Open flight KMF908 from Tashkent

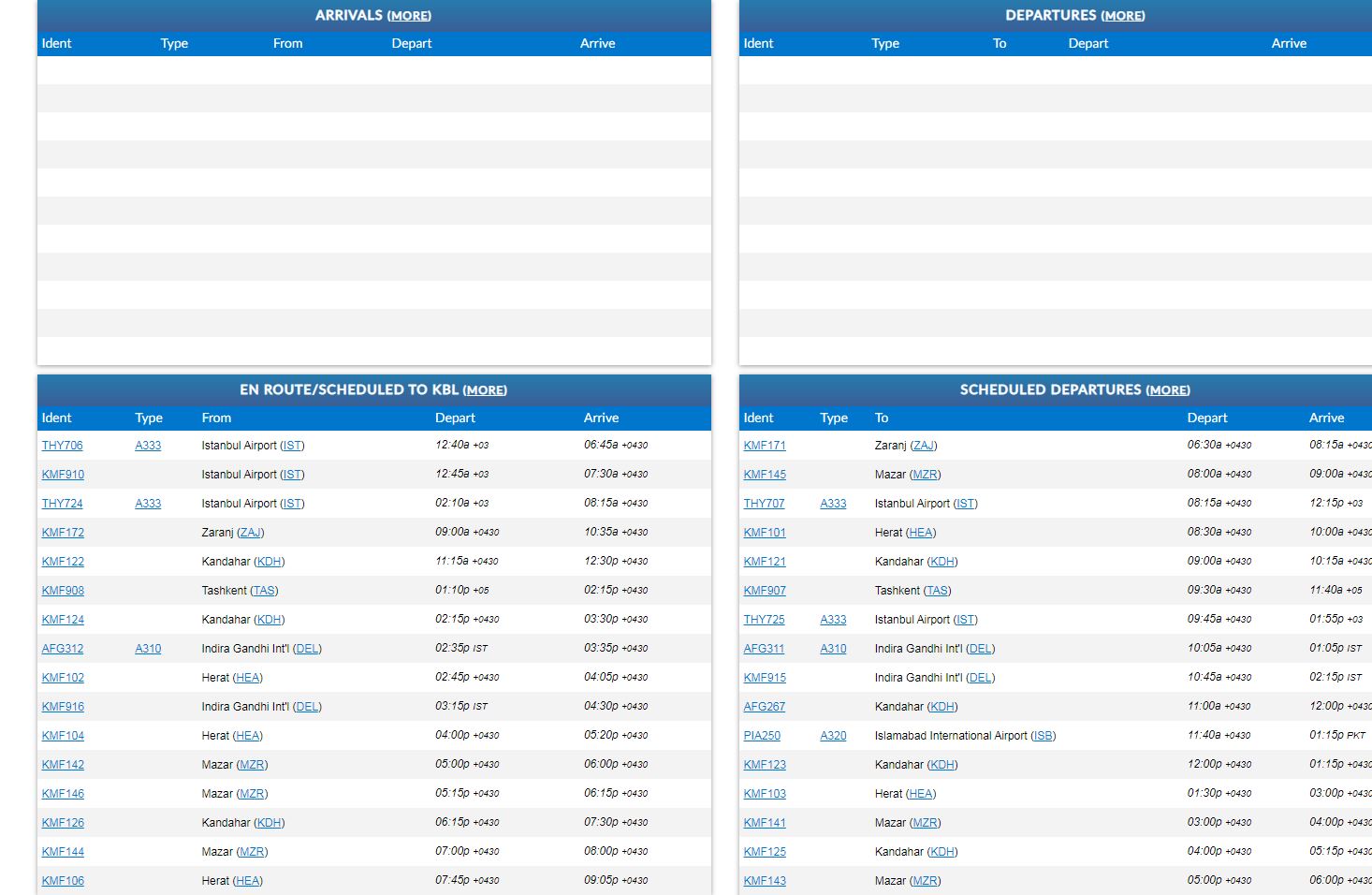63,591
